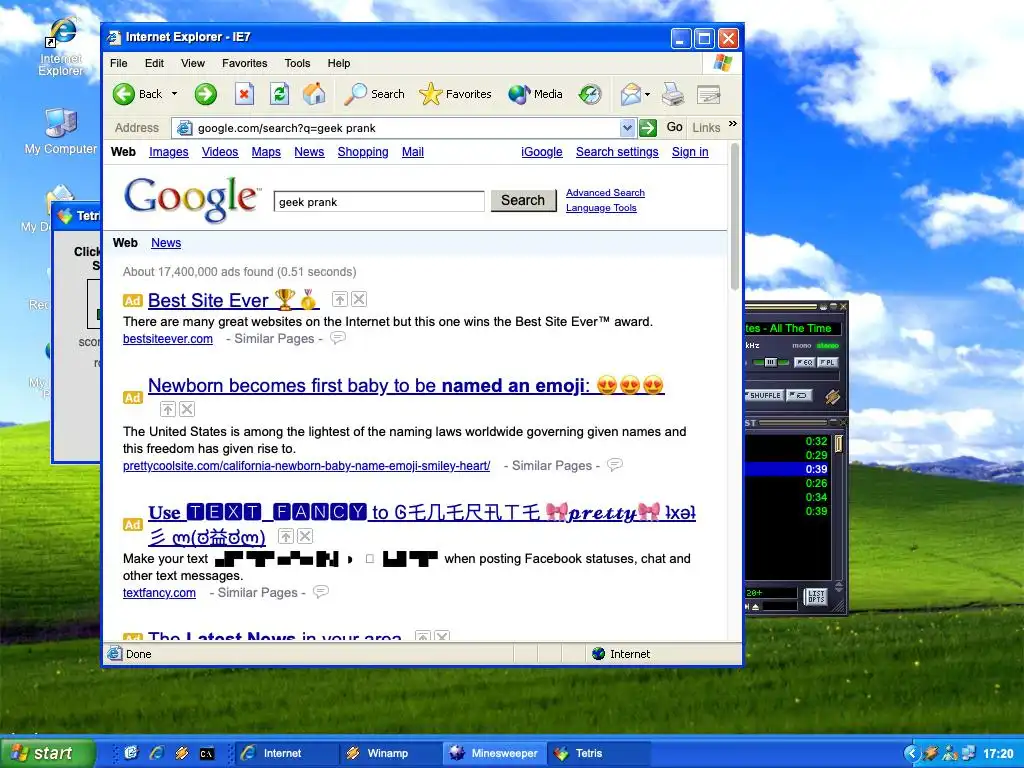Click the comment bubble after bestsiteever.com
This screenshot has height=768, width=1024.
coord(338,338)
